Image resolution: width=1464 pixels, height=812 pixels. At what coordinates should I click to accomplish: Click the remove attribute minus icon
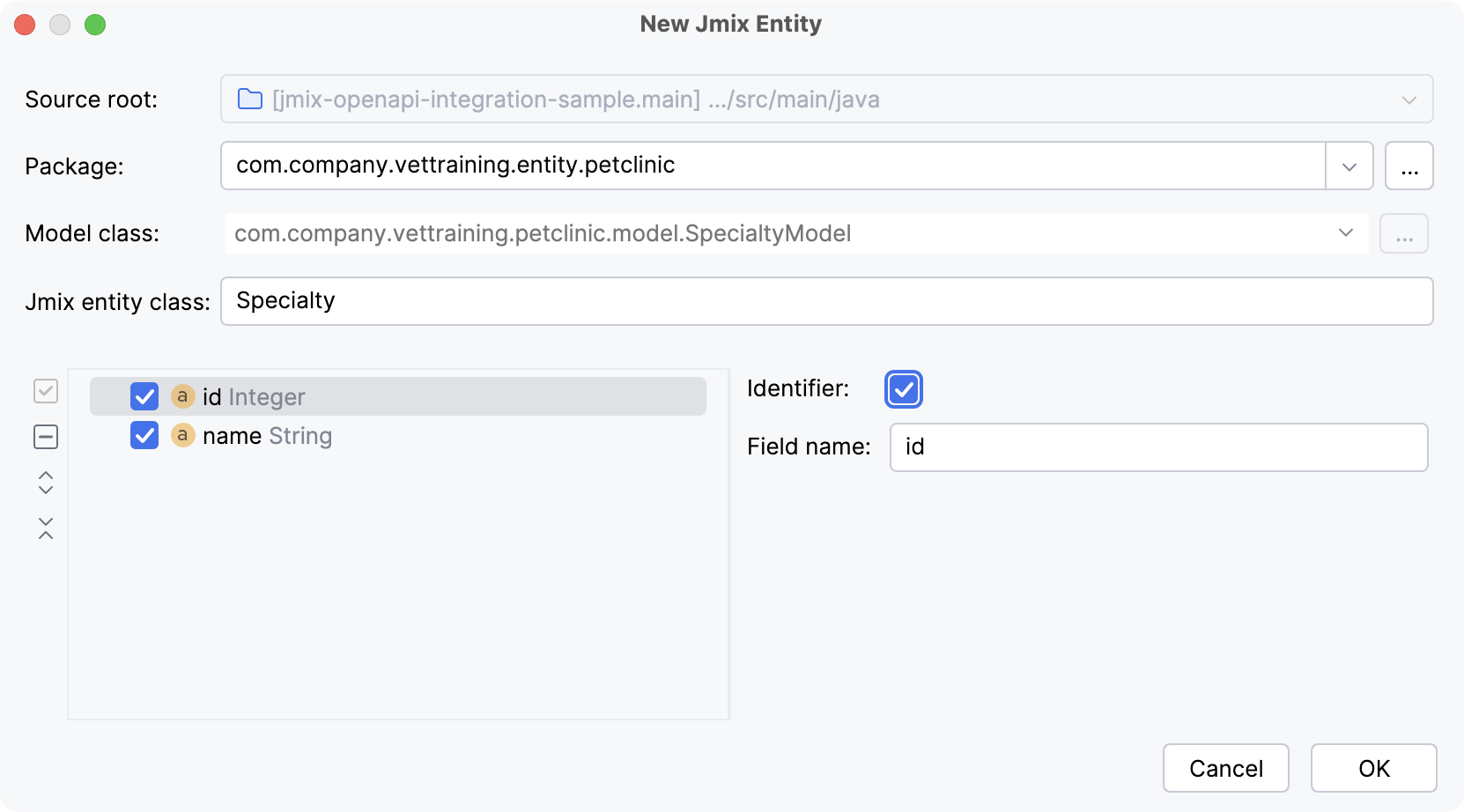pyautogui.click(x=45, y=436)
